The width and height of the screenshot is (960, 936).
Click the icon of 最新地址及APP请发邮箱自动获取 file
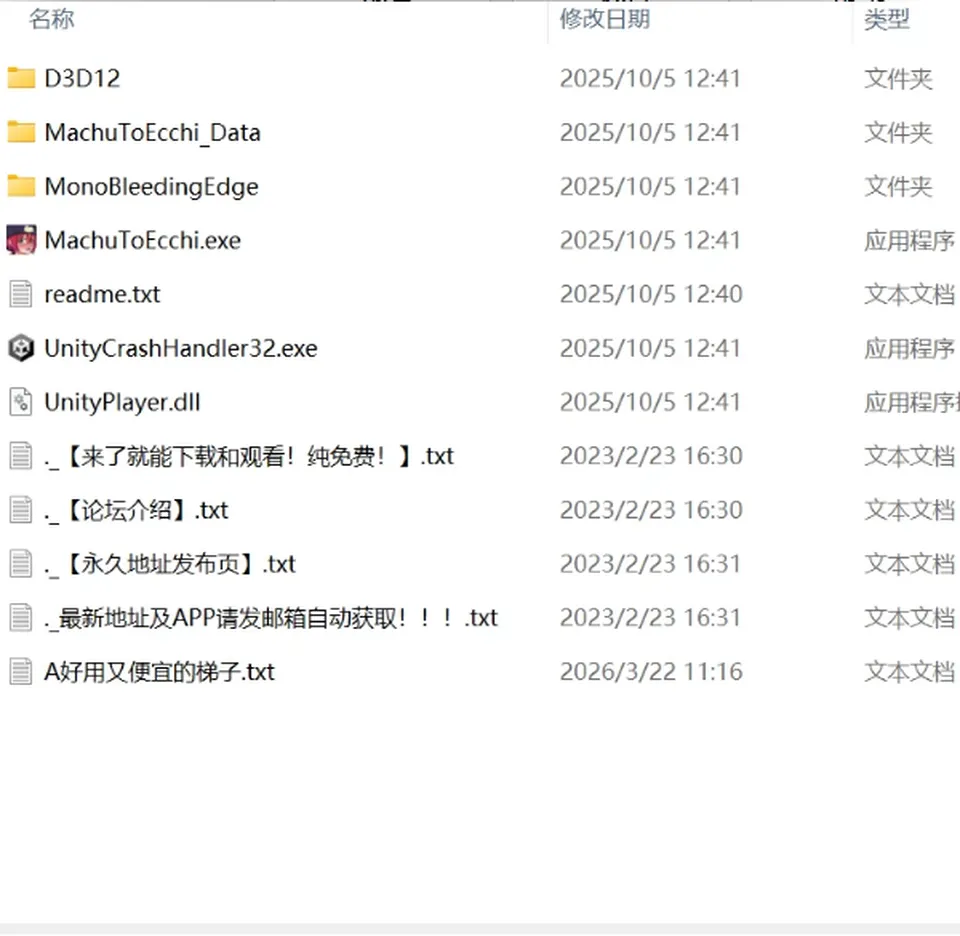21,618
